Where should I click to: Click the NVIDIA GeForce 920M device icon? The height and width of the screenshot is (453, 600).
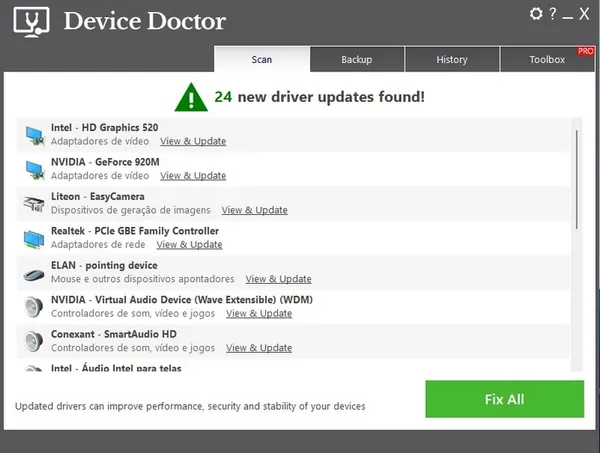pyautogui.click(x=34, y=168)
